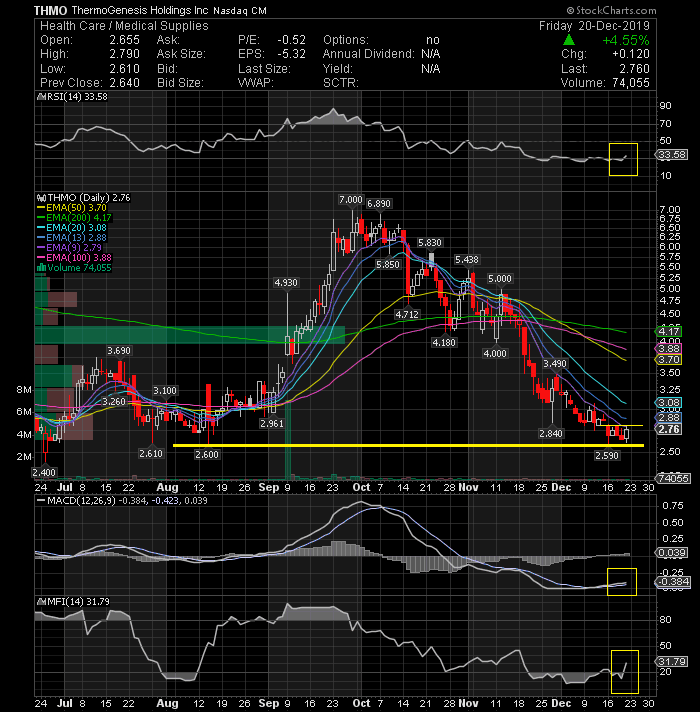Click the Low value 2.610
The height and width of the screenshot is (712, 700).
(x=124, y=69)
